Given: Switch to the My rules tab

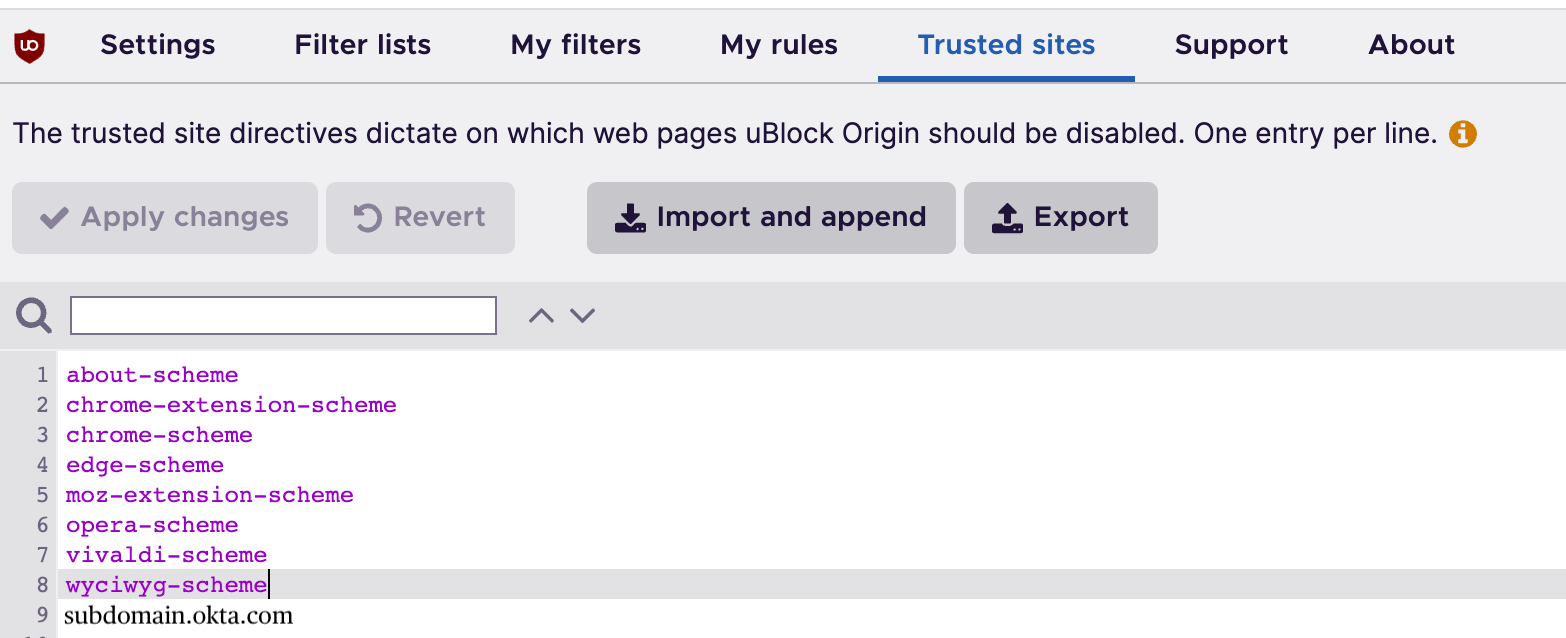Looking at the screenshot, I should coord(778,44).
